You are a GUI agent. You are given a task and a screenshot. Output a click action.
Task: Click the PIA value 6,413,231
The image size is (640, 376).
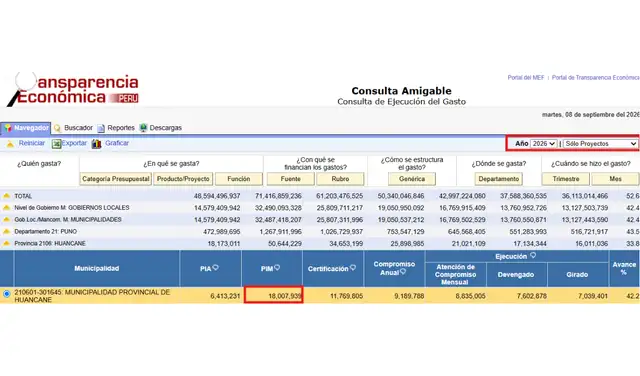click(225, 296)
